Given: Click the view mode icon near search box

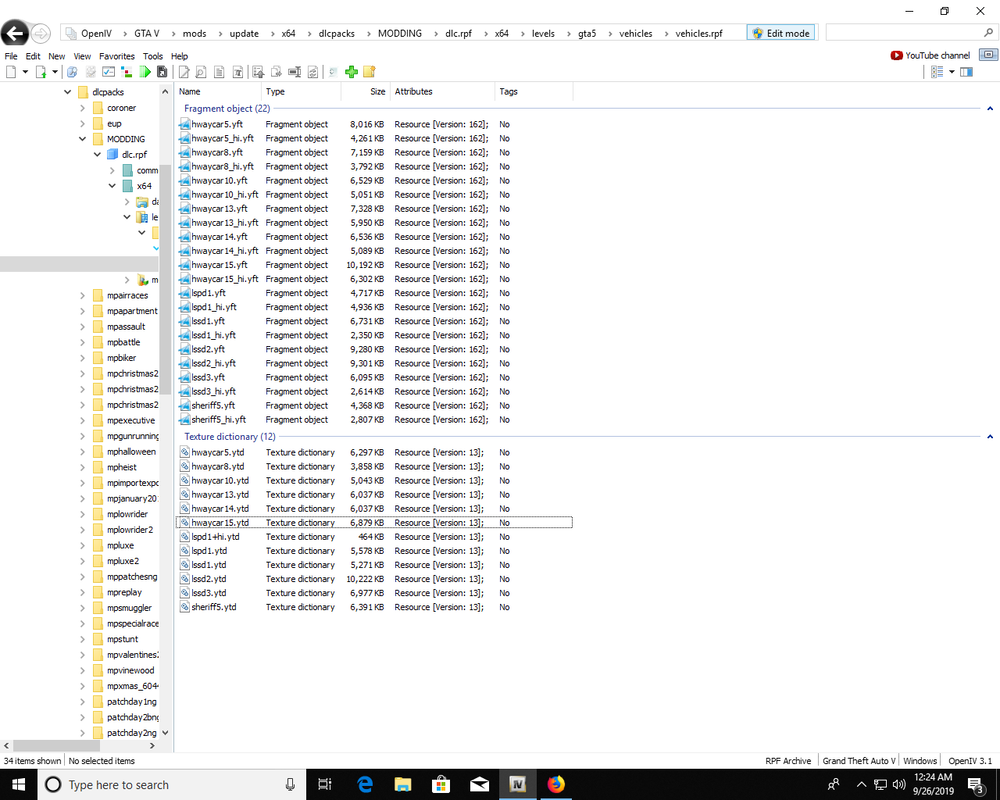Looking at the screenshot, I should point(936,71).
